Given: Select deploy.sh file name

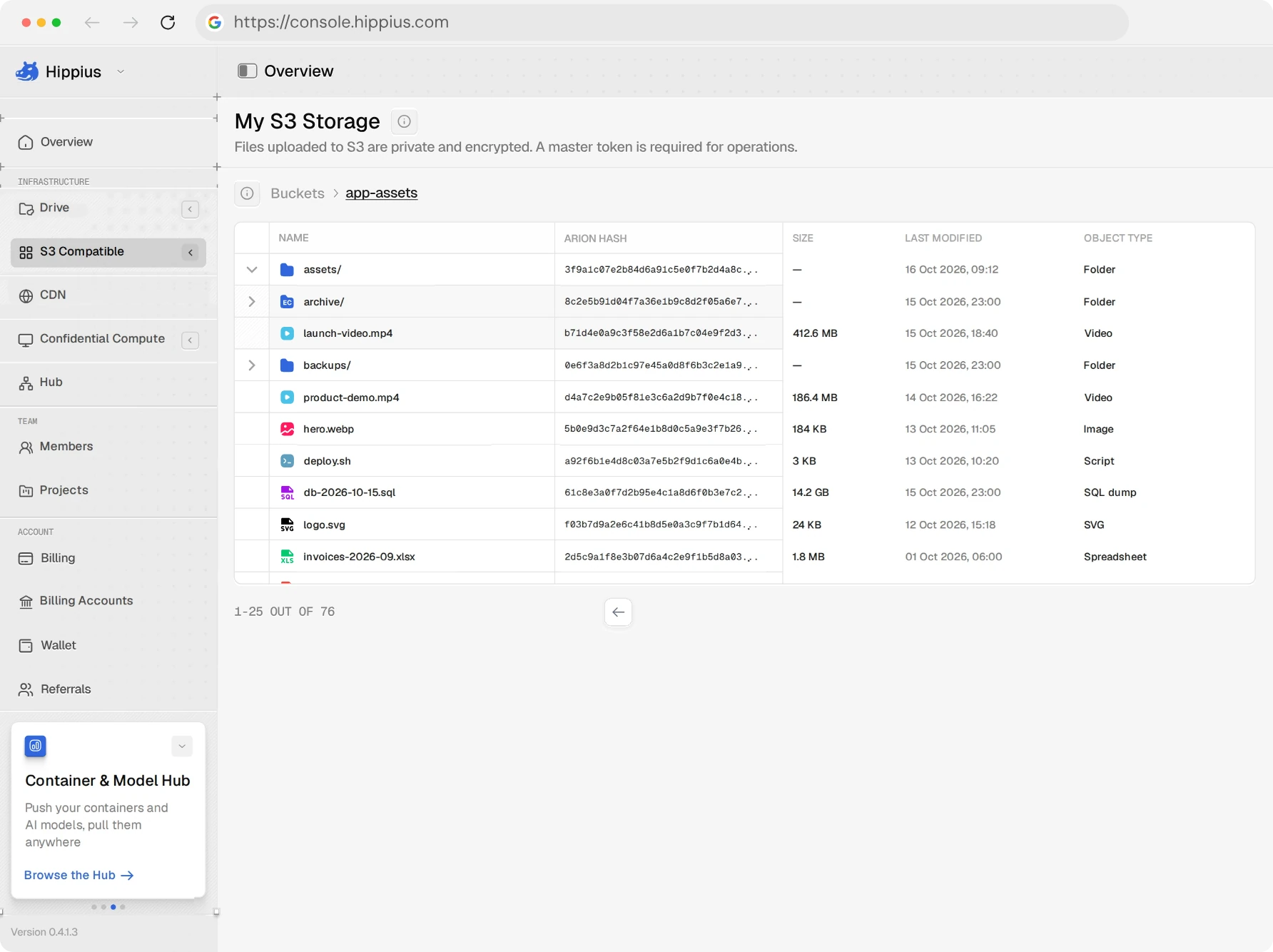Looking at the screenshot, I should 328,461.
